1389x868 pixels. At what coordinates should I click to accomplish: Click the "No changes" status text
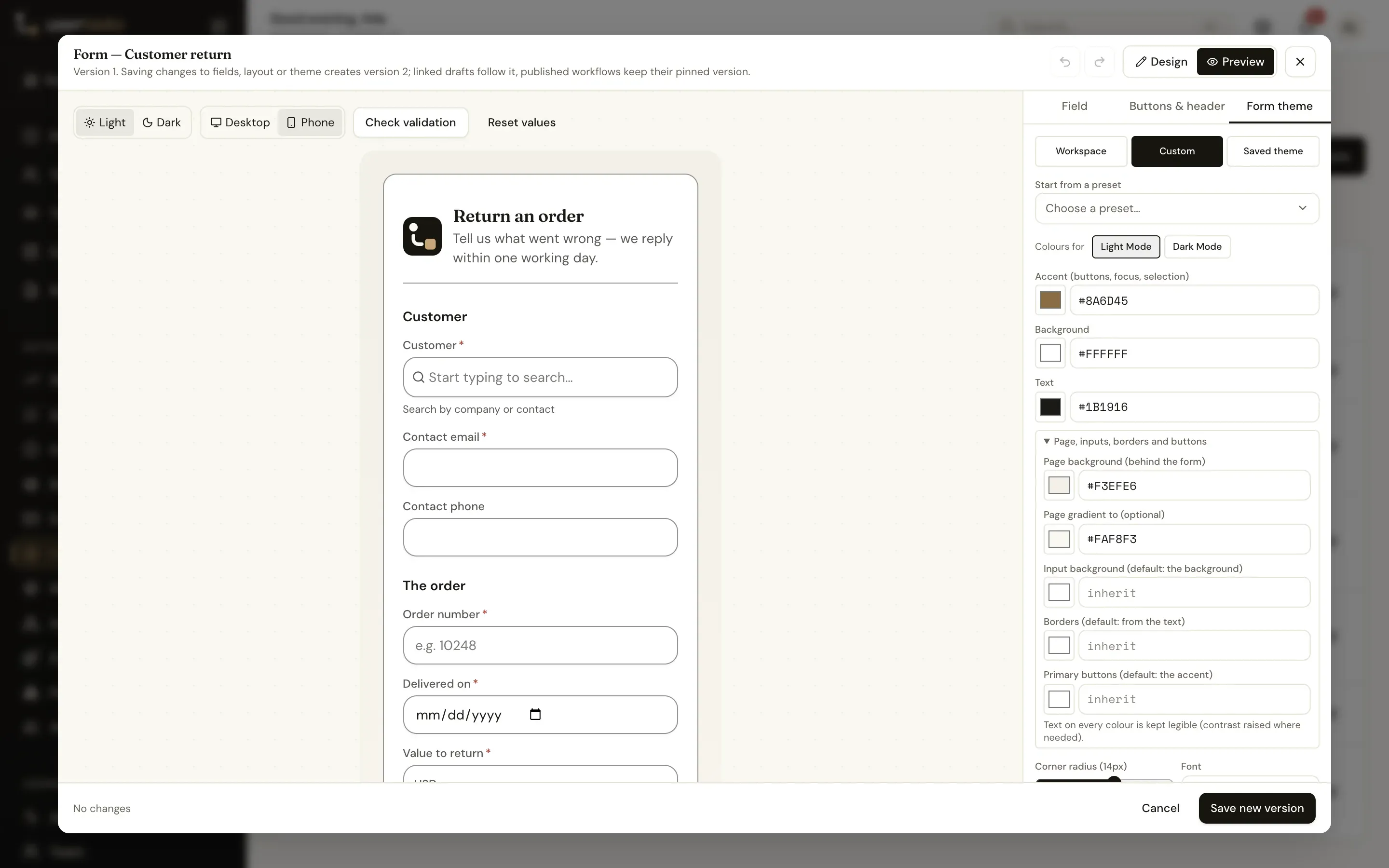[x=102, y=808]
